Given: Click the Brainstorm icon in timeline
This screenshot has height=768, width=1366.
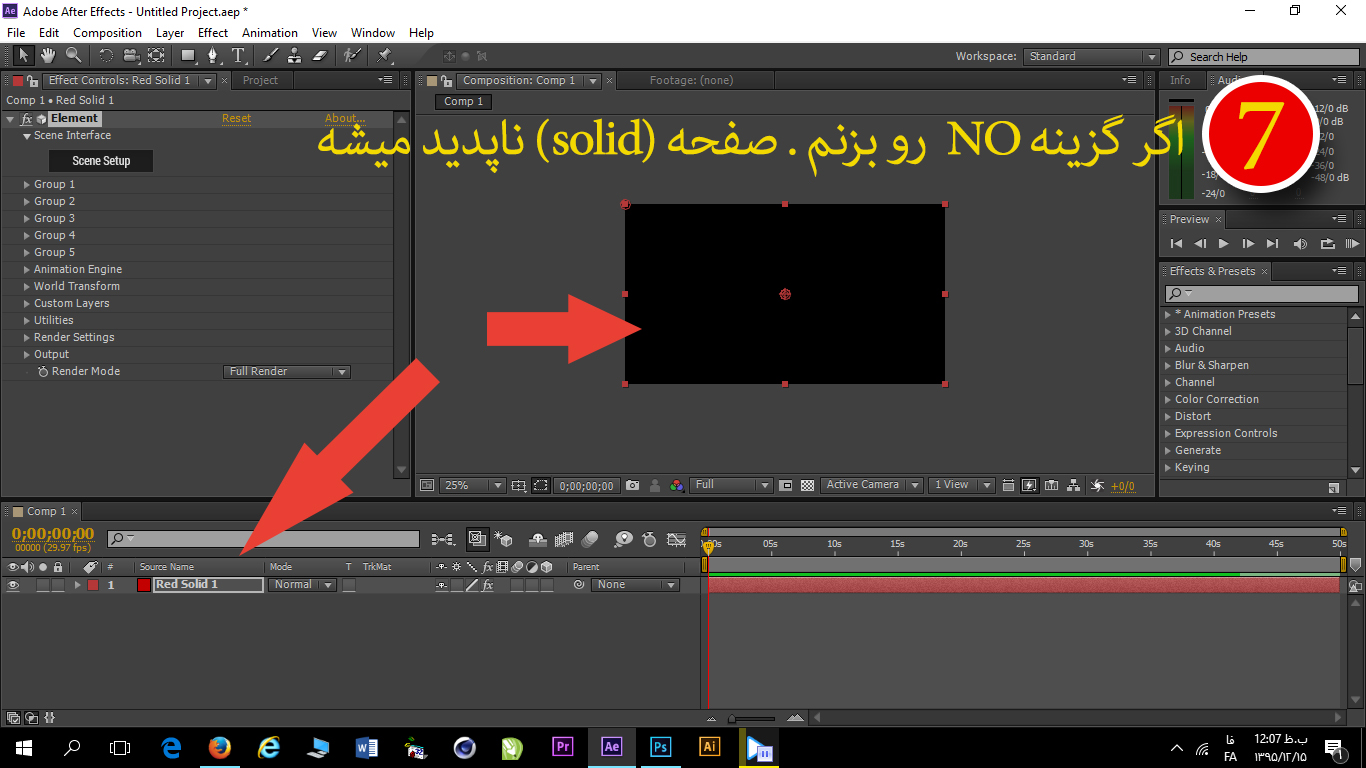Looking at the screenshot, I should 624,539.
